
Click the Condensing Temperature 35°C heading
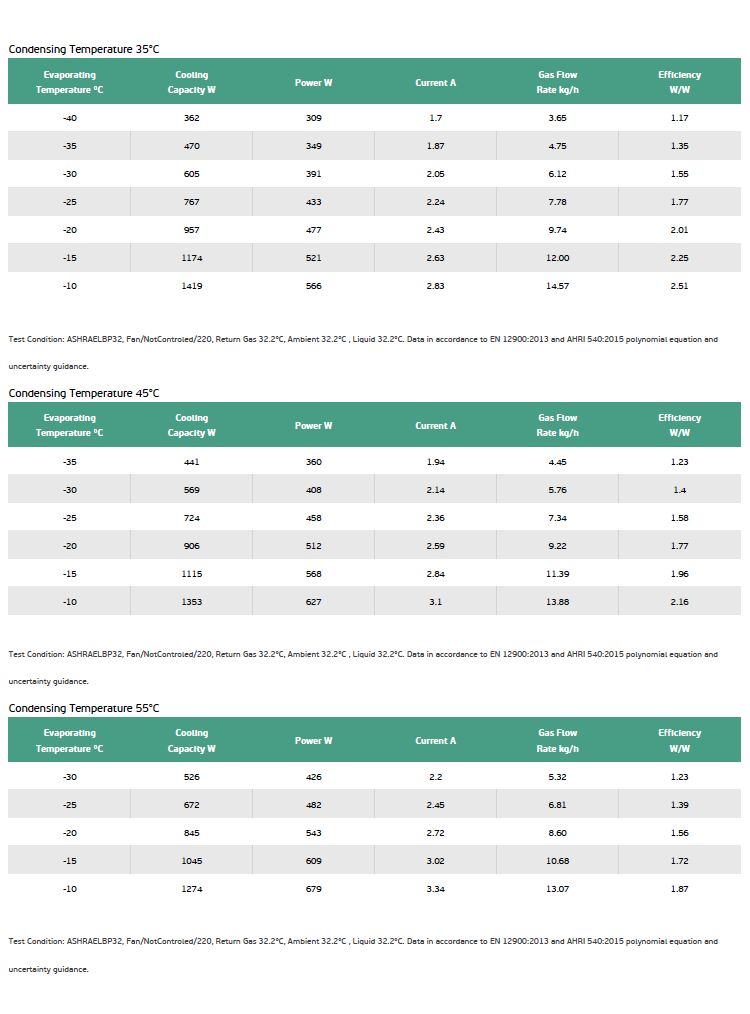[83, 49]
